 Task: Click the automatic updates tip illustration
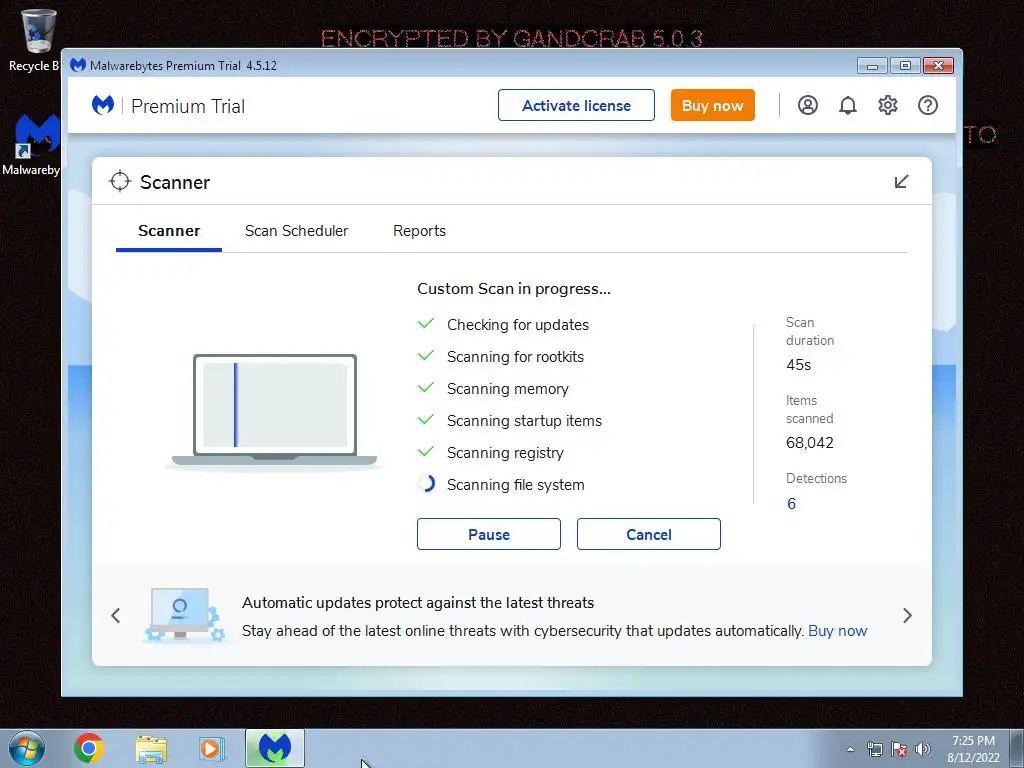click(185, 615)
